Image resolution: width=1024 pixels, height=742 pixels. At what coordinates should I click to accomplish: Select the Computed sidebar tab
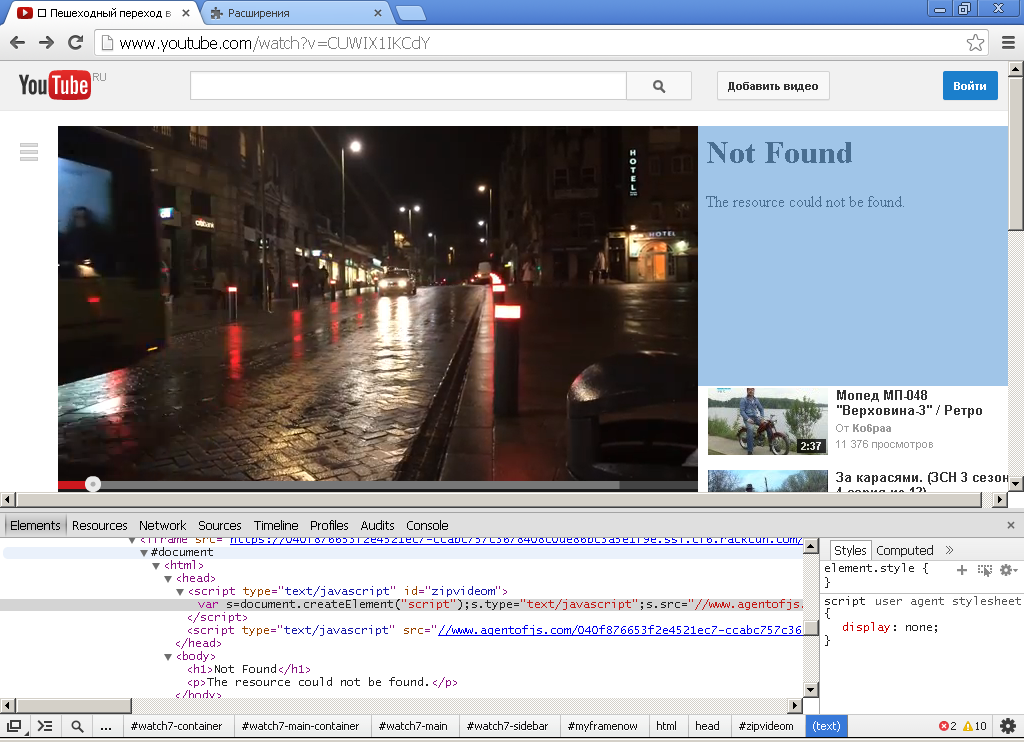[904, 550]
